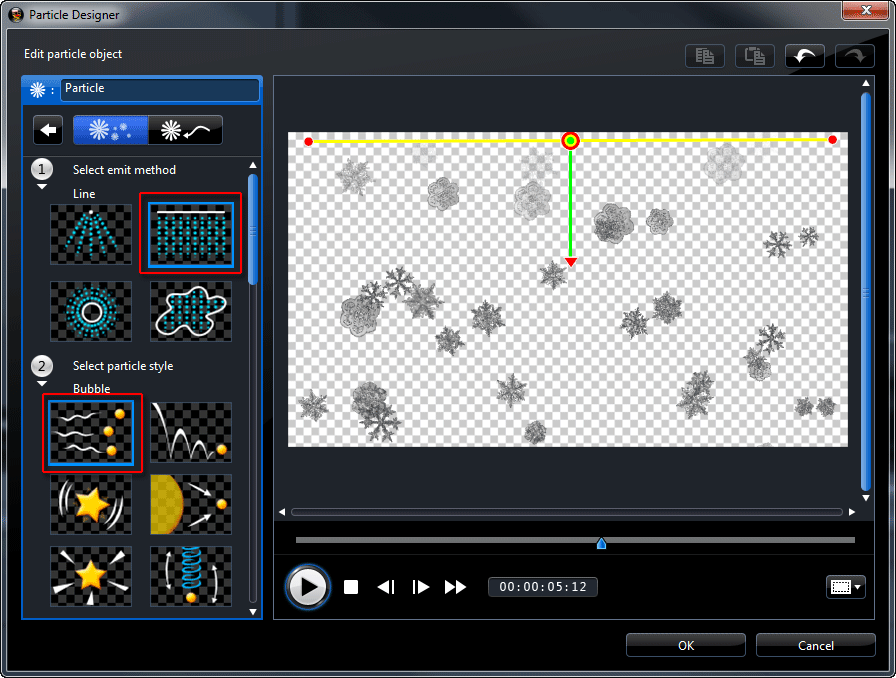Switch to particle motion path tab
Image resolution: width=896 pixels, height=678 pixels.
[185, 130]
